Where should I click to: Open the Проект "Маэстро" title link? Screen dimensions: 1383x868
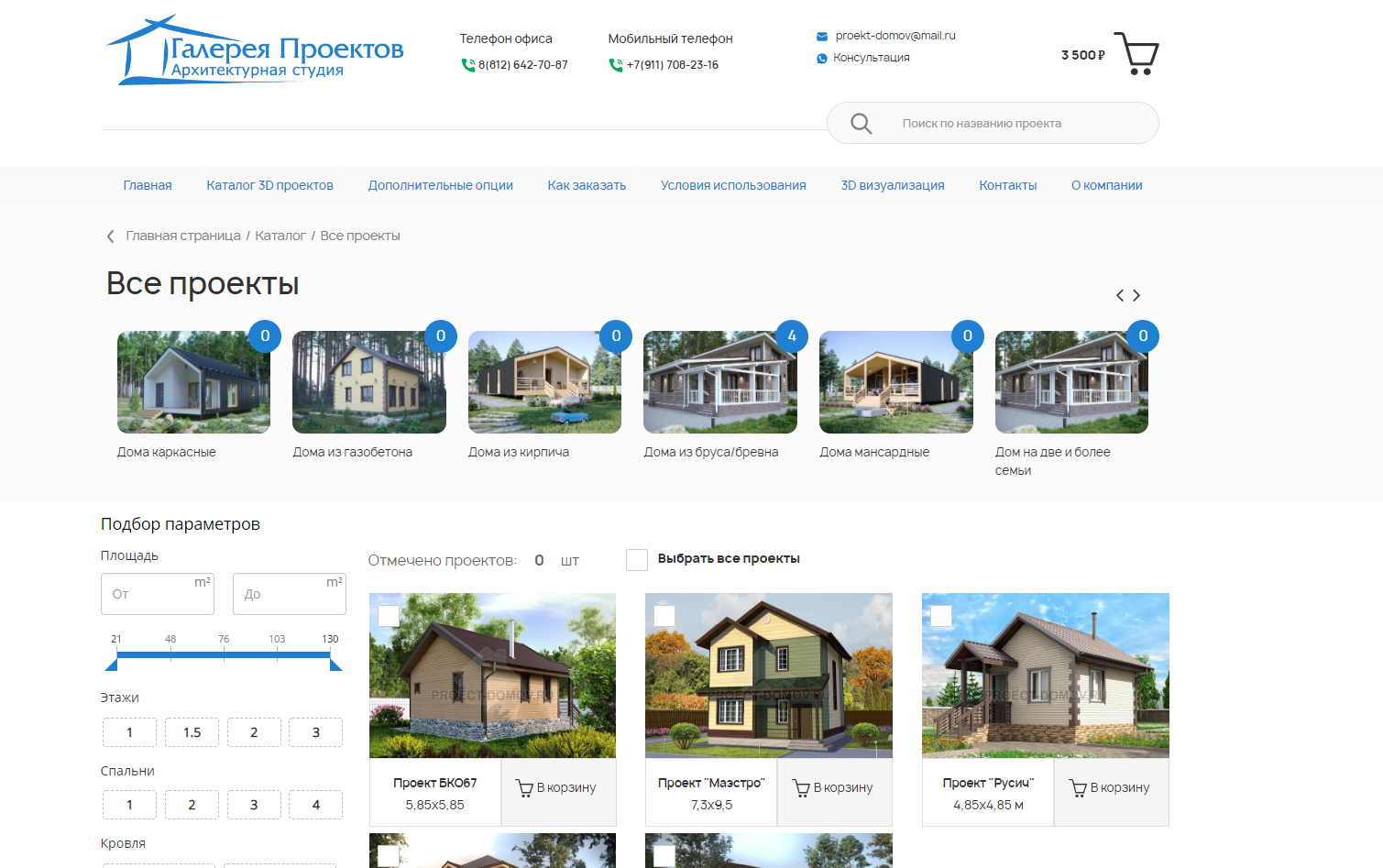[x=711, y=784]
